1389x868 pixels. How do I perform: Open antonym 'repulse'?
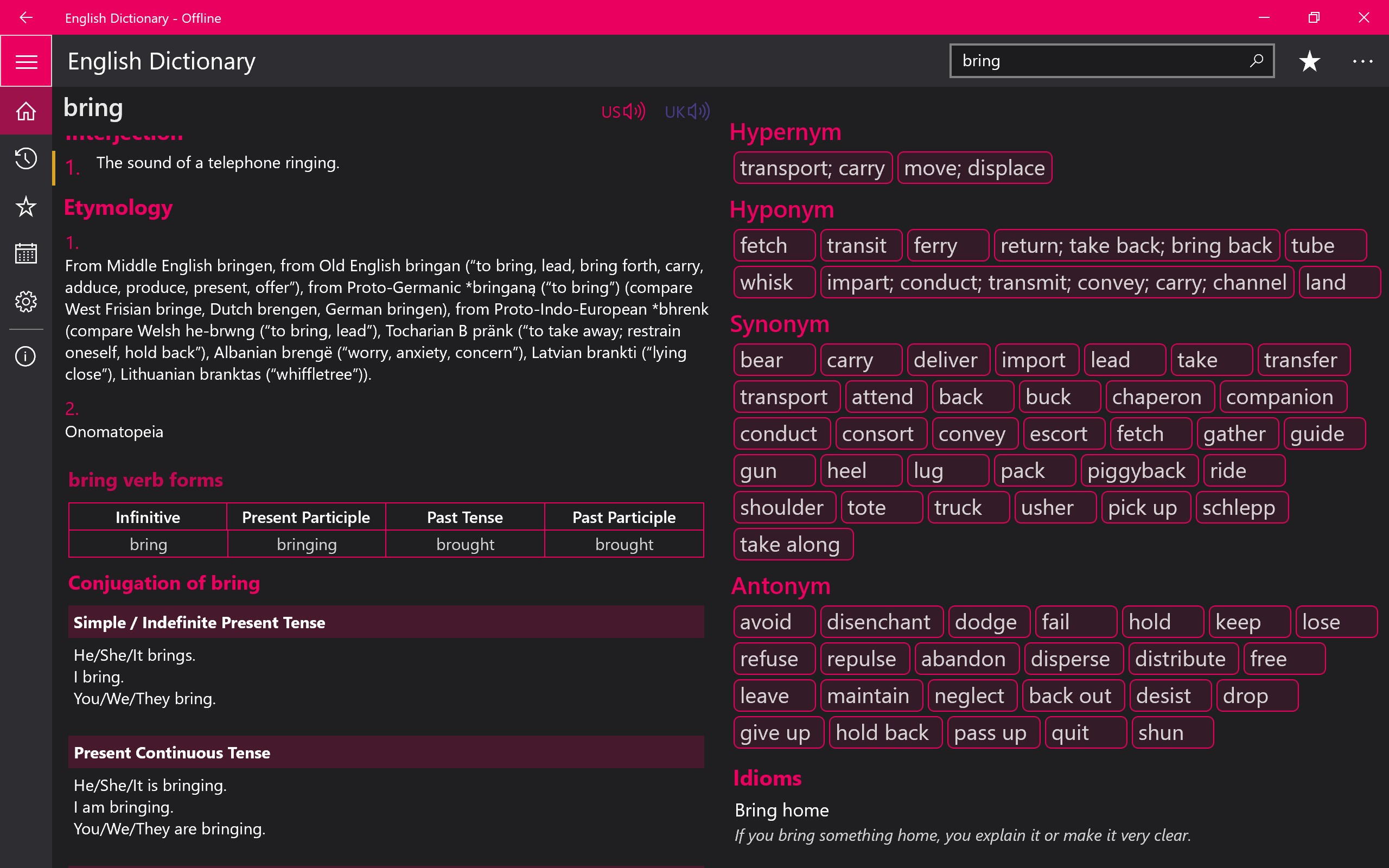pos(865,659)
